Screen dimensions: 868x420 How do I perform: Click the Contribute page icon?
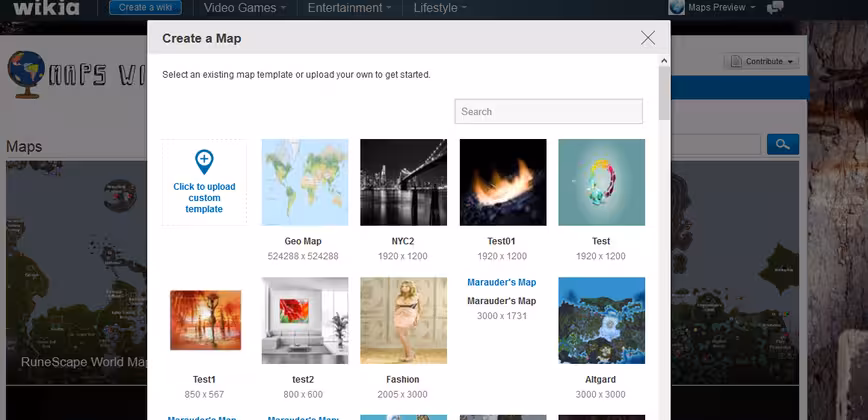tap(736, 61)
